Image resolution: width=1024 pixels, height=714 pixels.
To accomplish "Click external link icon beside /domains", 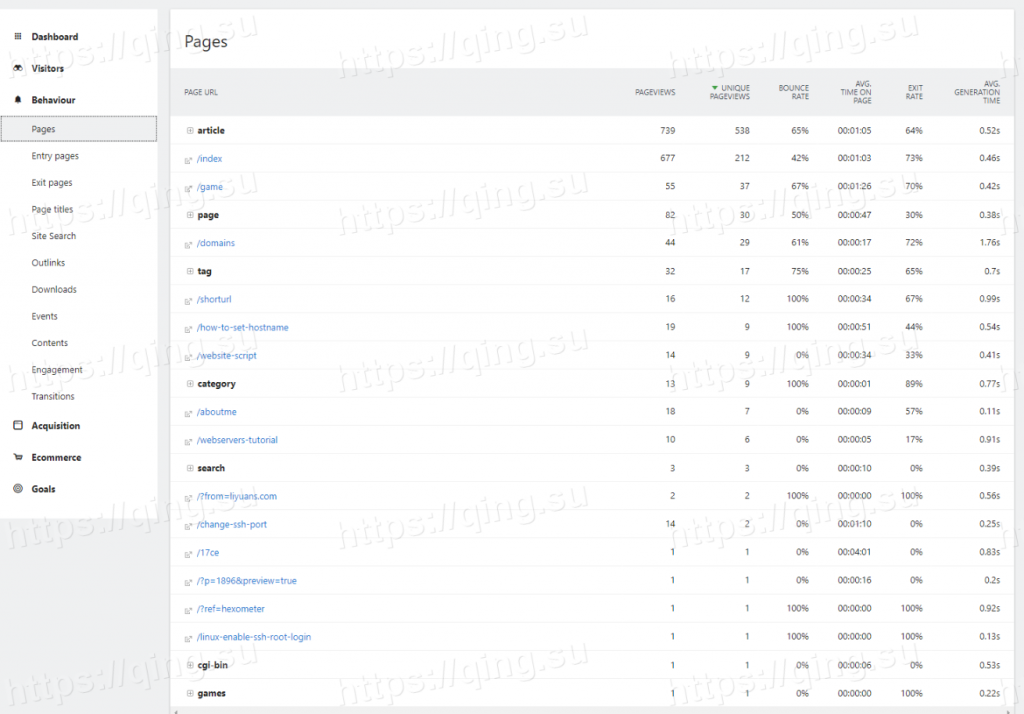I will [x=188, y=244].
